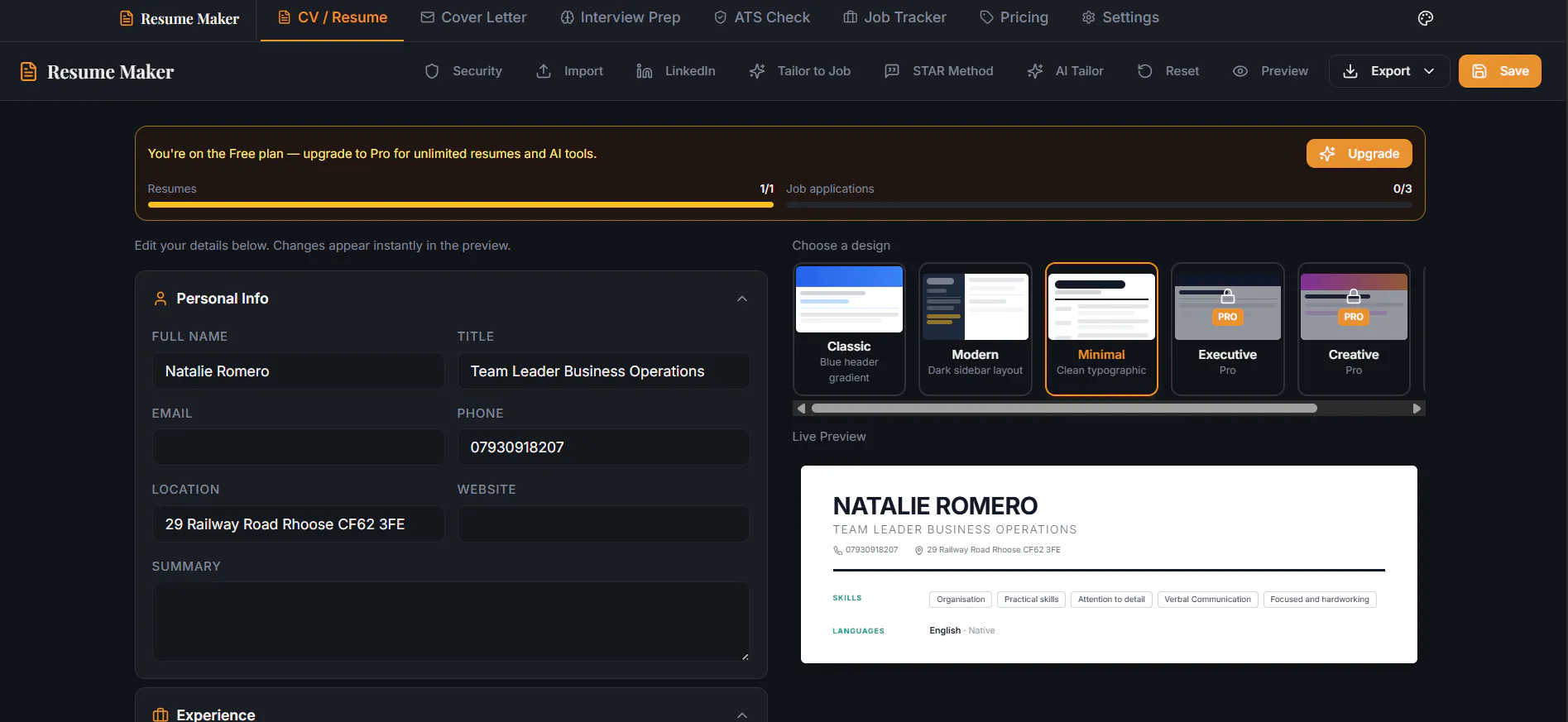Click into the Email input field
The height and width of the screenshot is (722, 1568).
[298, 447]
